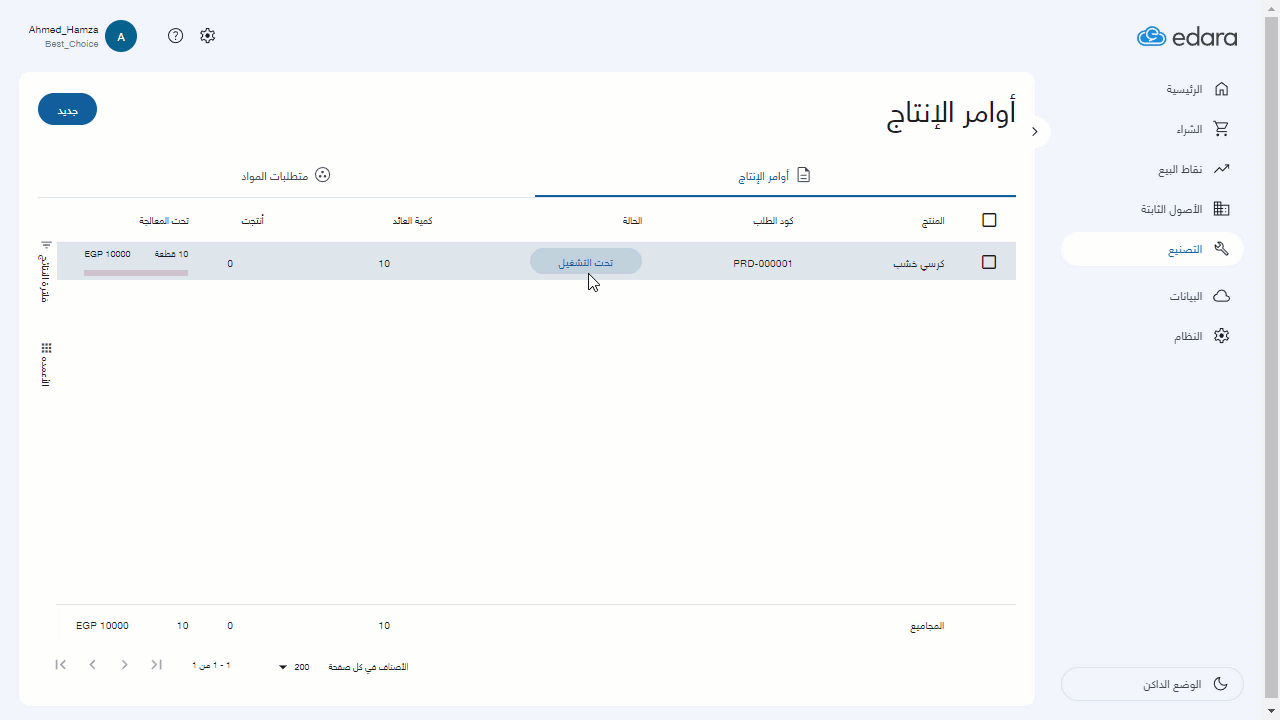Click the كود الطلب column header

(773, 221)
